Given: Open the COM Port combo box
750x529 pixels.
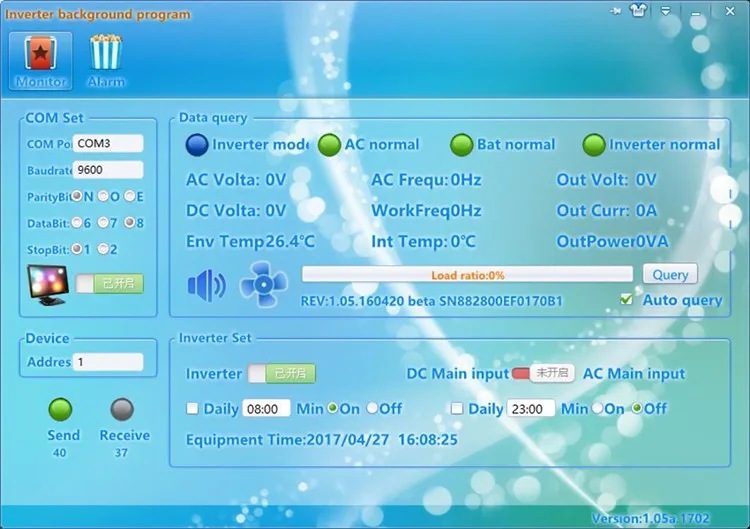Looking at the screenshot, I should tap(108, 143).
